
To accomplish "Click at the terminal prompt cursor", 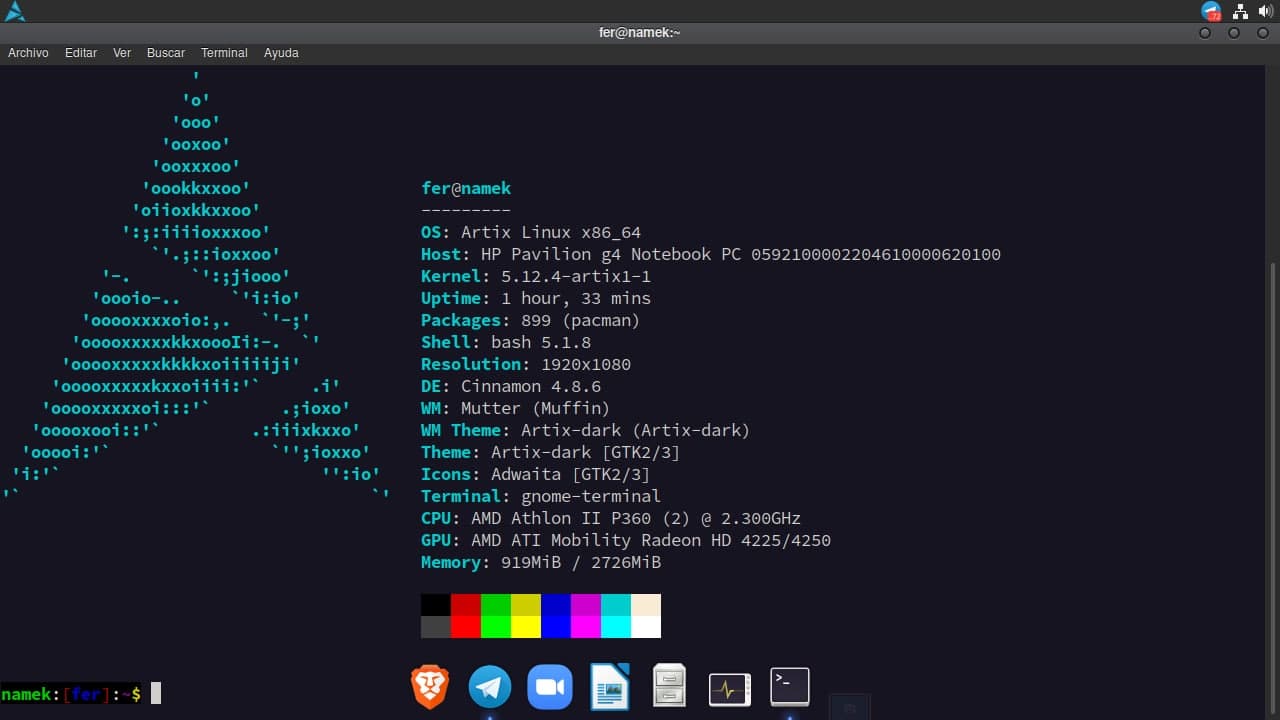I will (x=156, y=694).
